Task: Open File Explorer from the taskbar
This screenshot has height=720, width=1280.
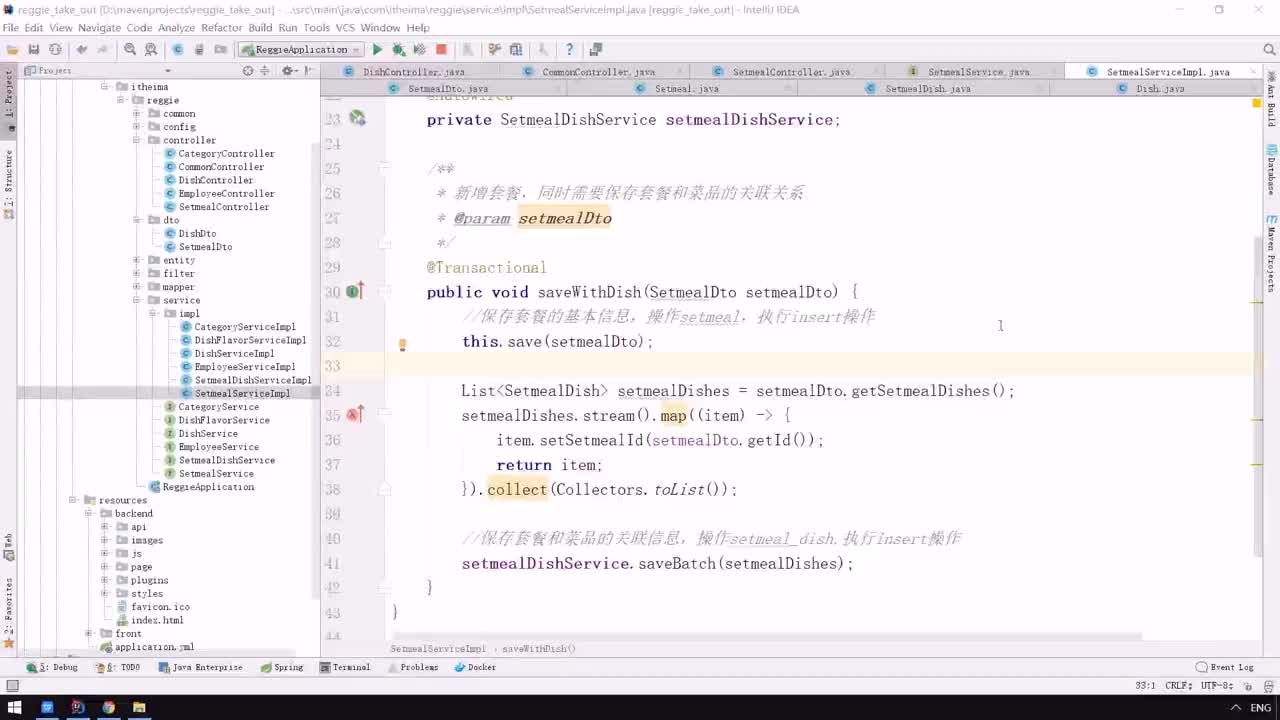Action: click(139, 707)
